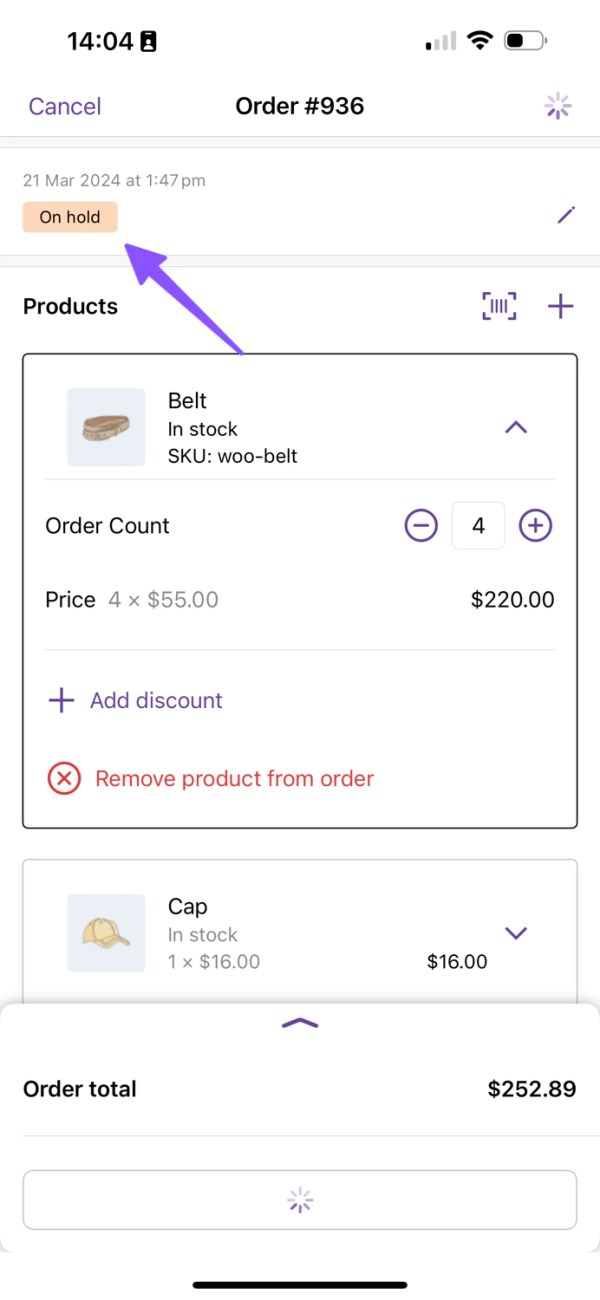Tap the On hold status badge

pos(70,217)
